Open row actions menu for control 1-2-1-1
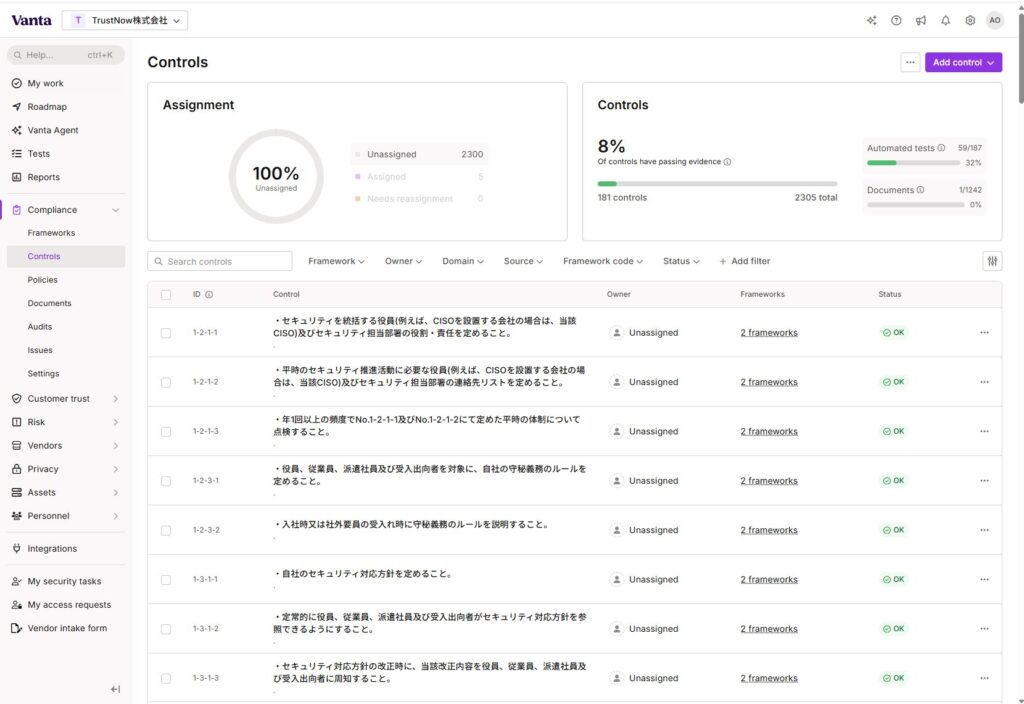The height and width of the screenshot is (704, 1024). coord(984,333)
